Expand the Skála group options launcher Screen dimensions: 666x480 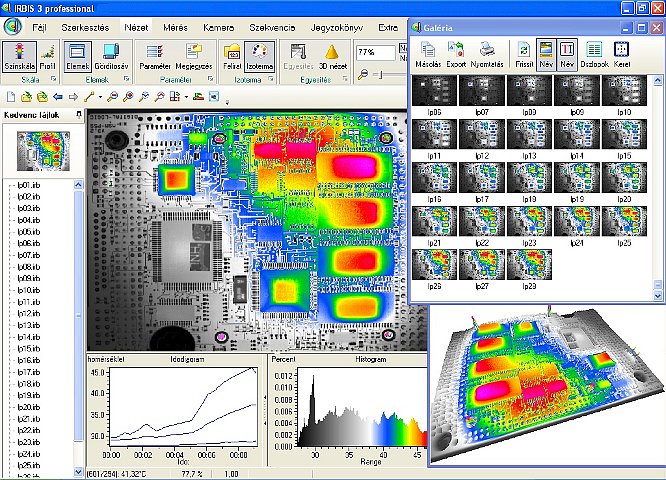click(54, 79)
